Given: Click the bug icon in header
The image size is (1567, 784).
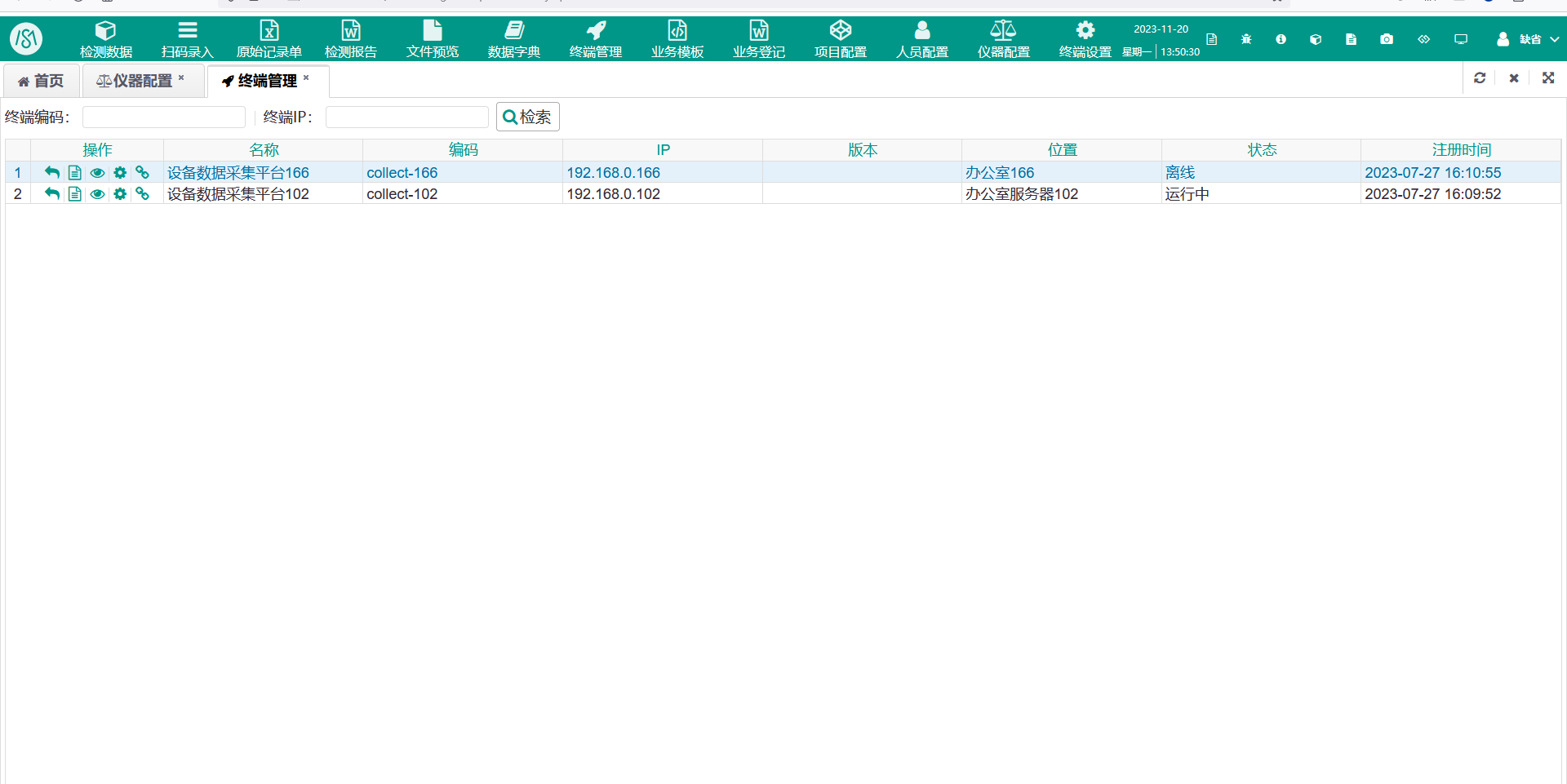Looking at the screenshot, I should pos(1246,39).
